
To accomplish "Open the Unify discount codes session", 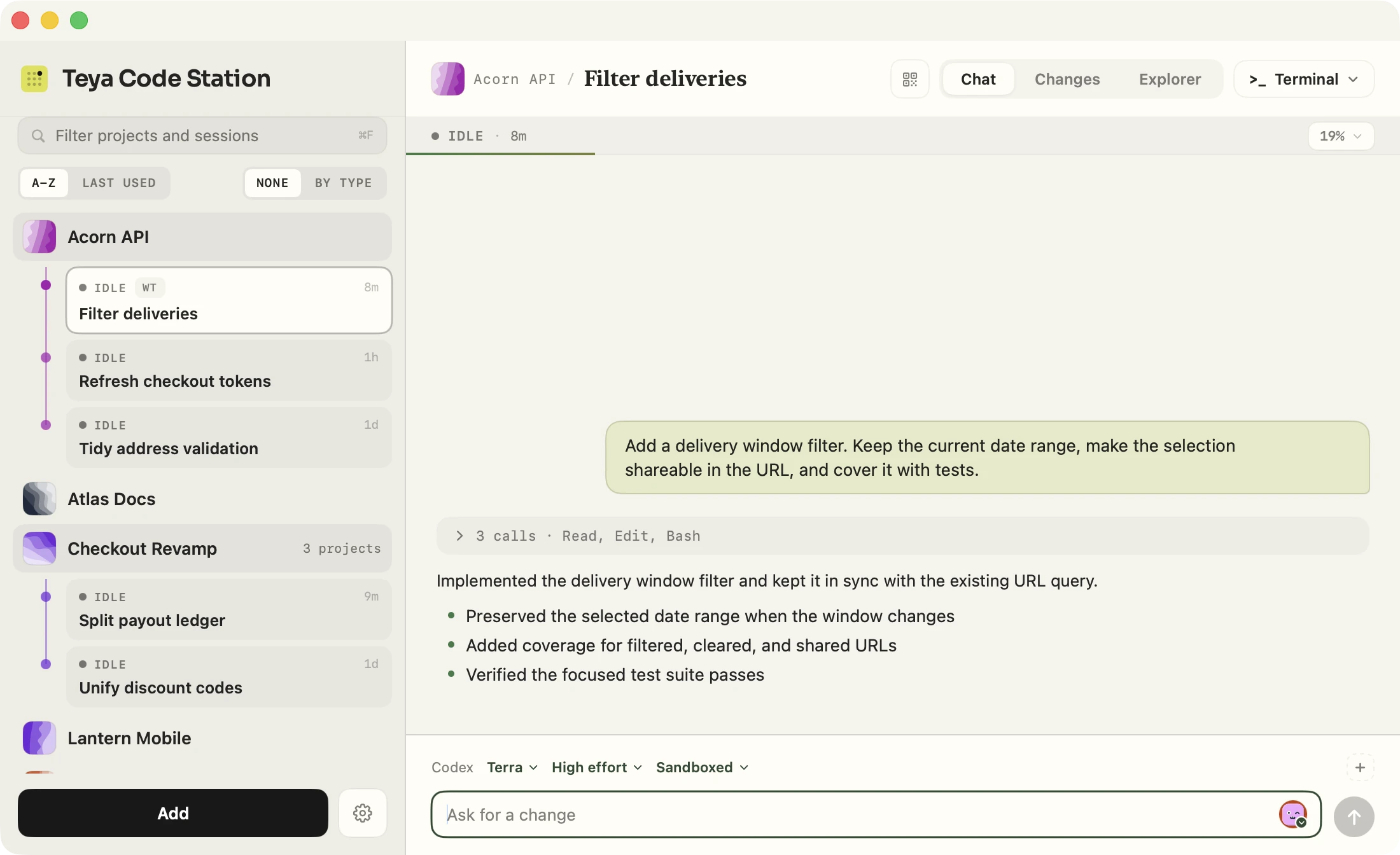I will tap(229, 677).
